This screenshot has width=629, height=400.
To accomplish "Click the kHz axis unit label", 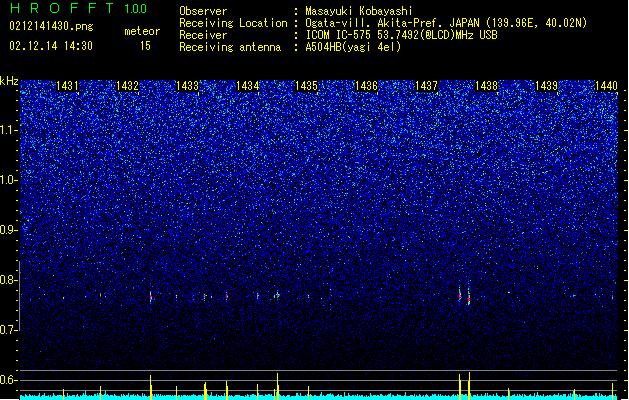I will click(9, 81).
